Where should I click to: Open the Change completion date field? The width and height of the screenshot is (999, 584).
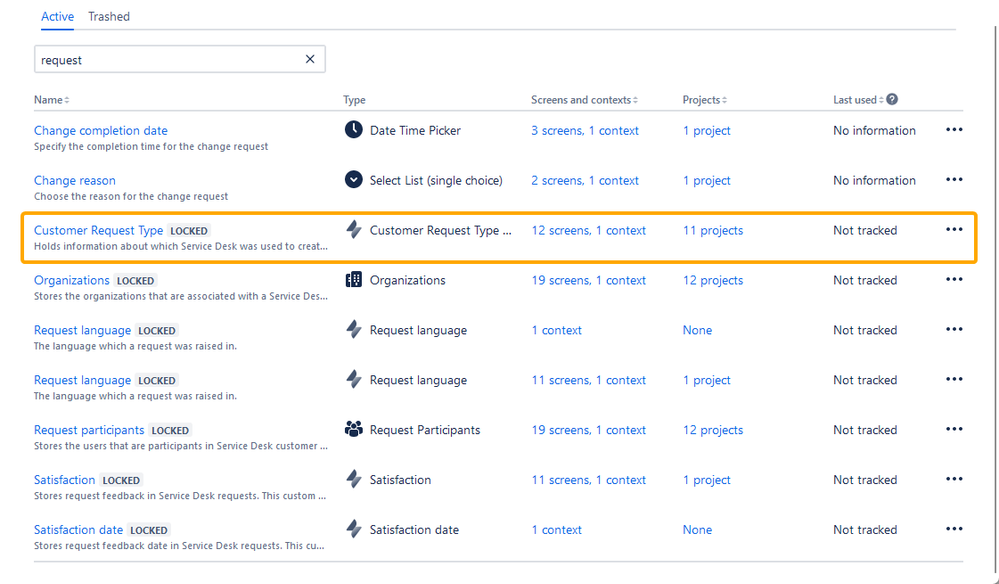[101, 131]
